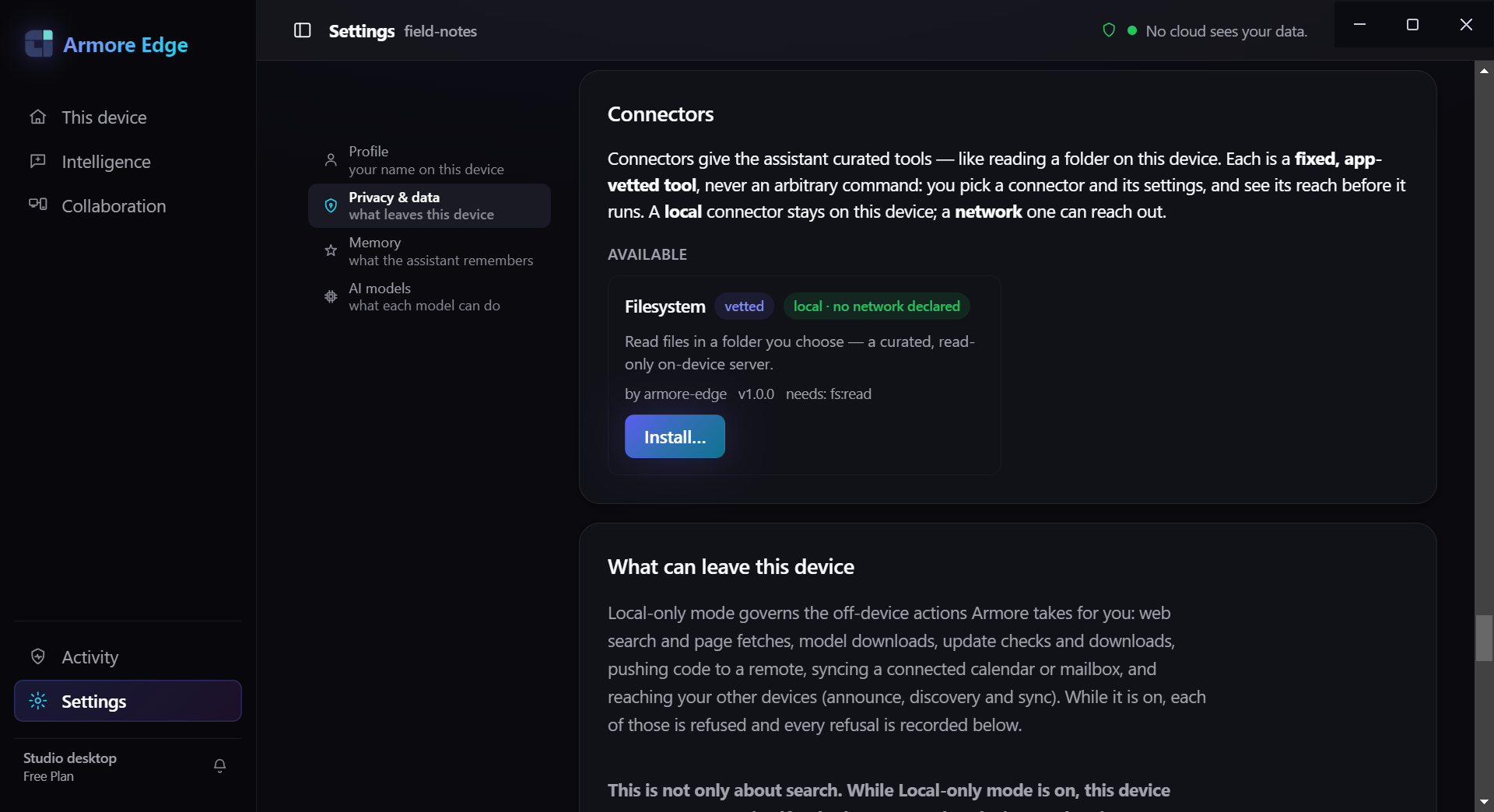Toggle the sidebar panel icon
Image resolution: width=1494 pixels, height=812 pixels.
click(x=303, y=30)
